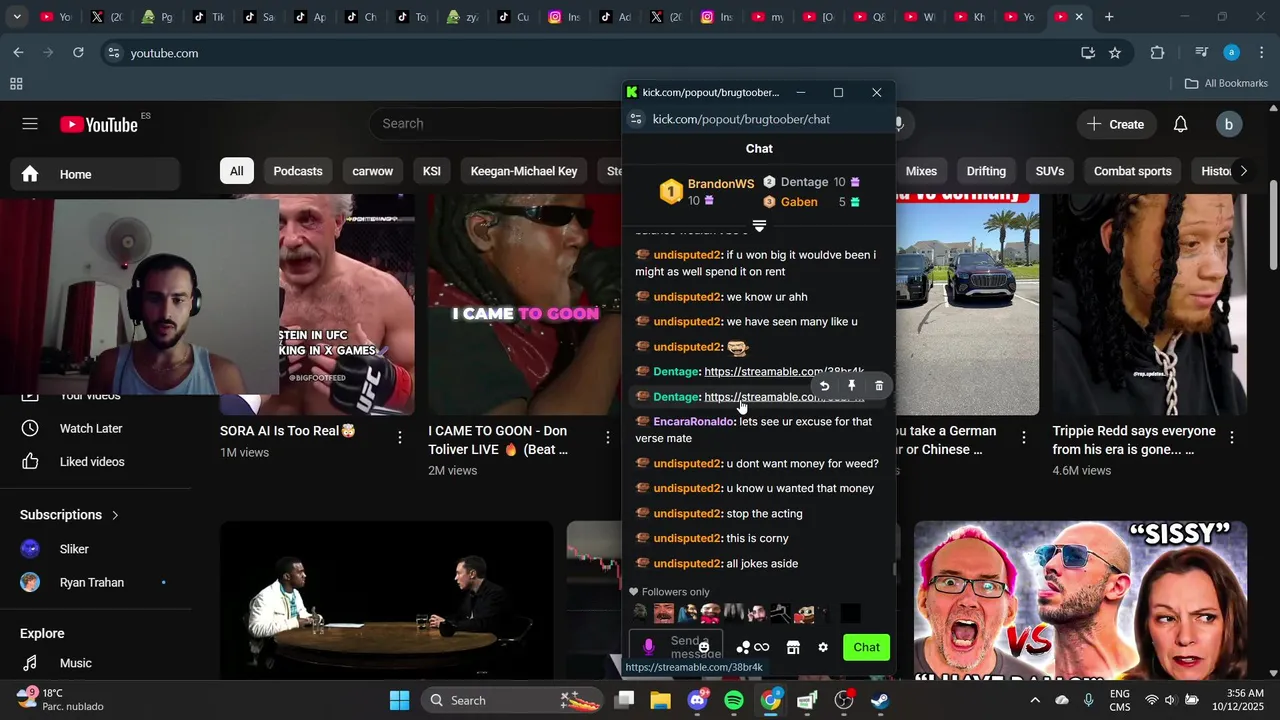Open options menu for SORA AI video
Image resolution: width=1280 pixels, height=720 pixels.
point(400,438)
